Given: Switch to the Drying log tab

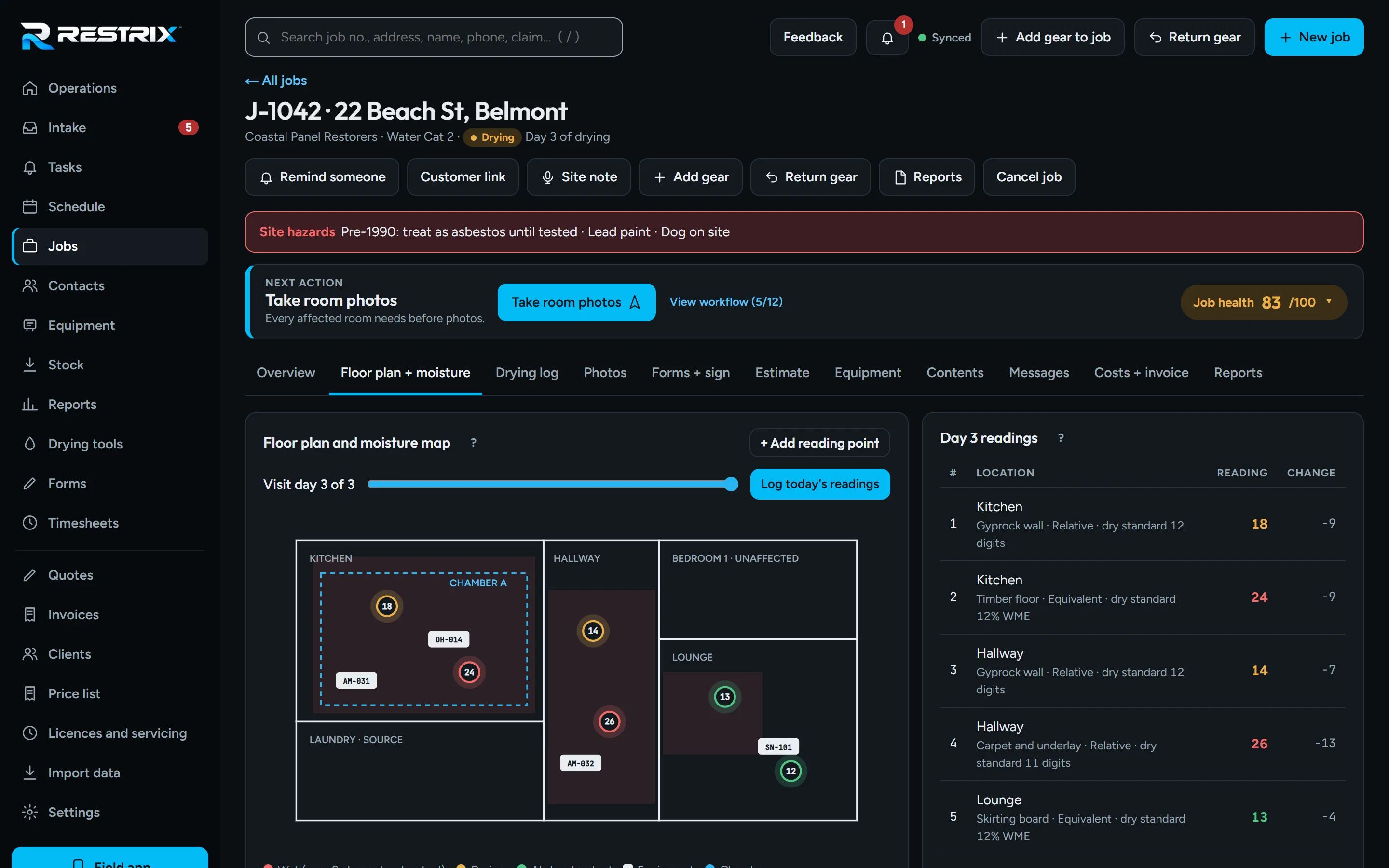Looking at the screenshot, I should click(527, 373).
